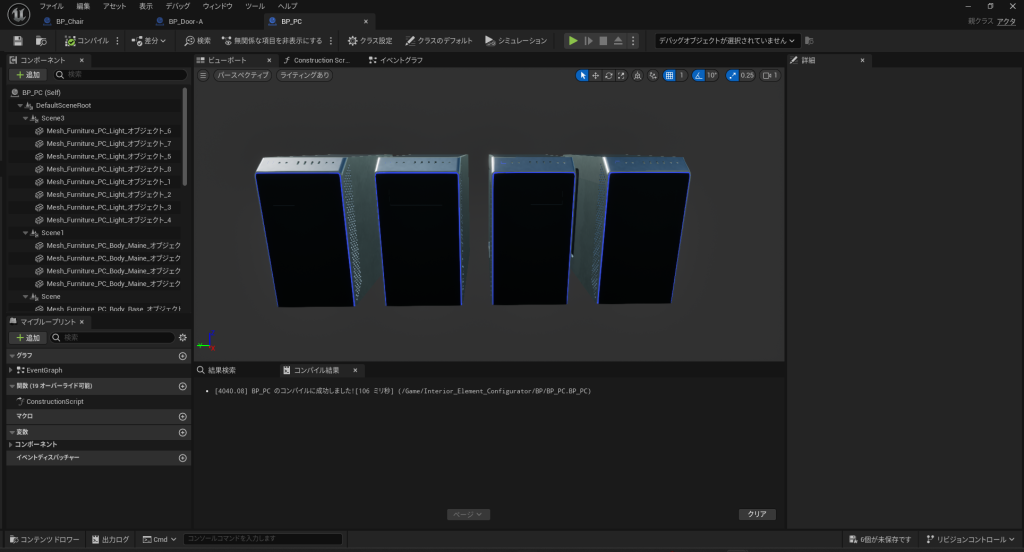
Task: Select the Translate (move) tool in viewport
Action: [596, 75]
